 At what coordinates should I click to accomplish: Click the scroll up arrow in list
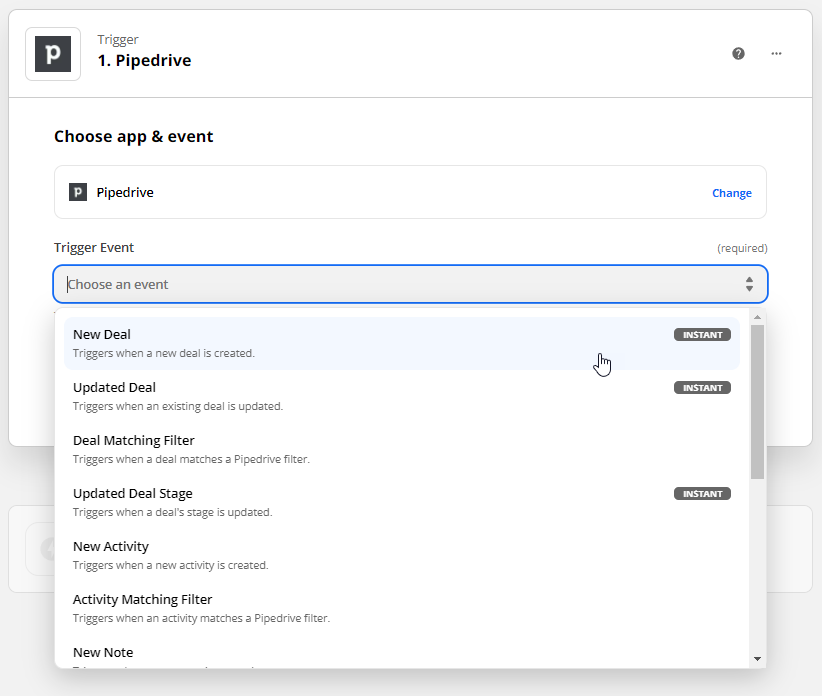(757, 317)
